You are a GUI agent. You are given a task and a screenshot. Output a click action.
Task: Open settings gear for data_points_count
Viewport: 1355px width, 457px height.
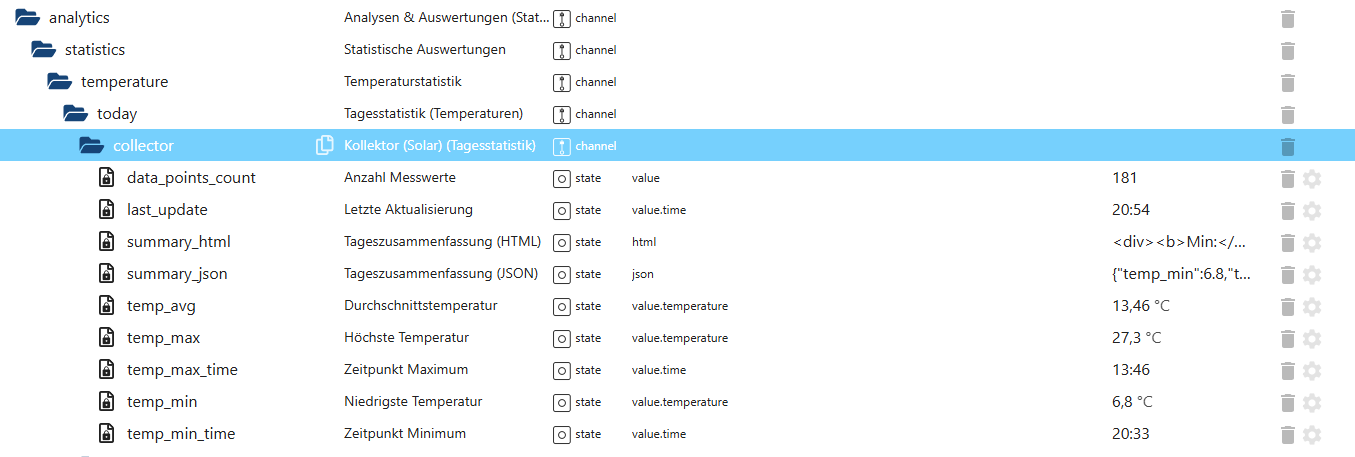1312,178
